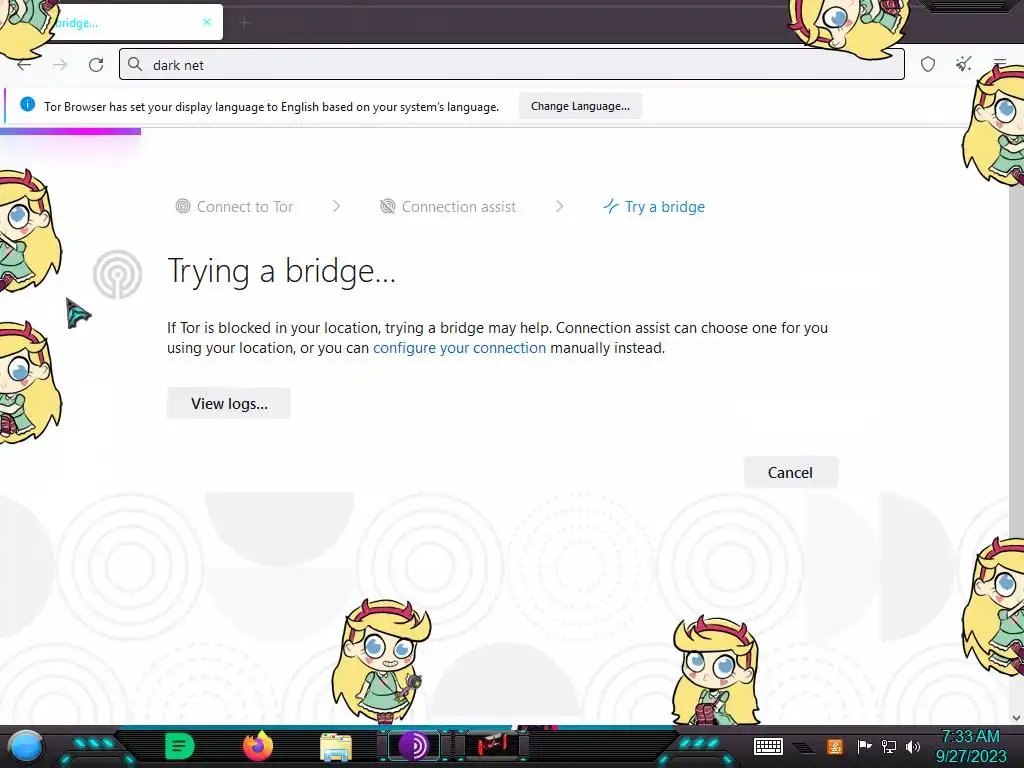1024x768 pixels.
Task: Click the large Tor onion status icon
Action: pos(118,274)
